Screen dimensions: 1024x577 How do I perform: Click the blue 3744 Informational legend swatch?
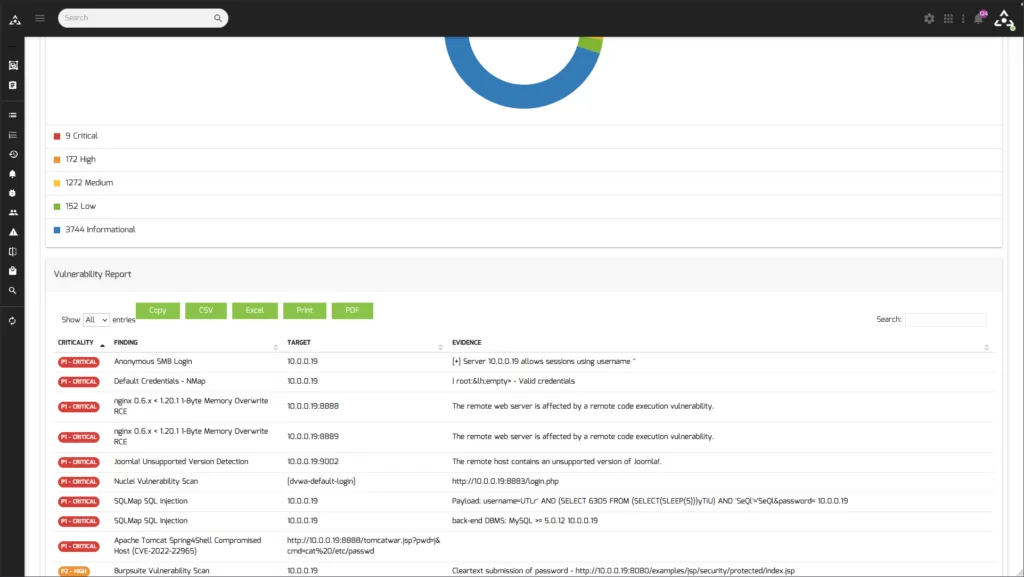[57, 230]
